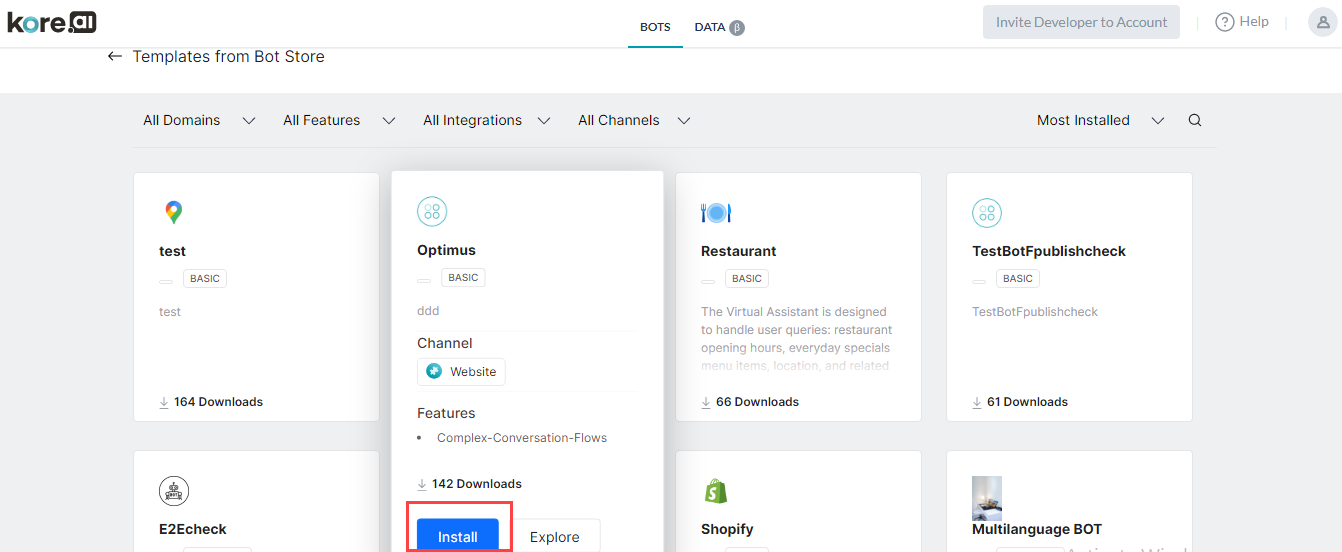Select the Google Maps icon on test bot
This screenshot has width=1342, height=552.
(x=174, y=212)
